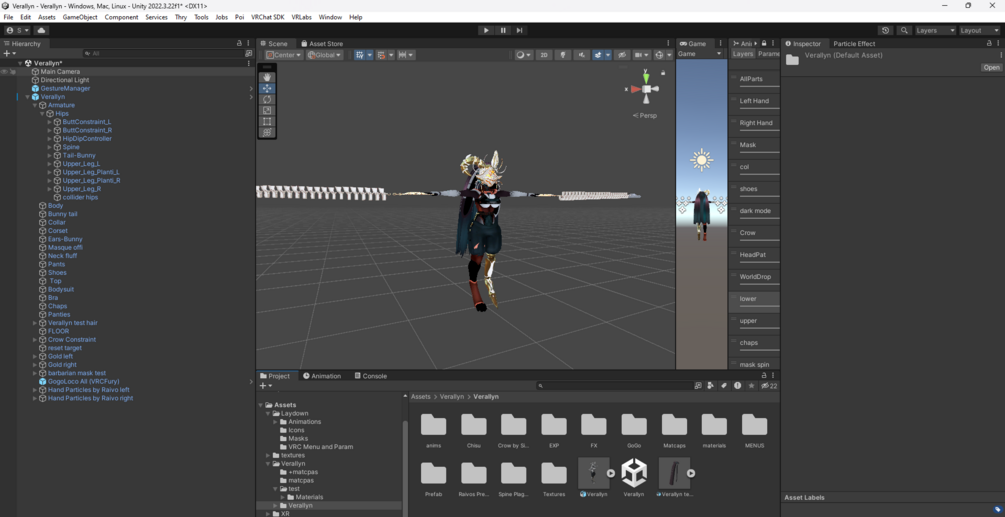Click the Play button
The image size is (1005, 517).
[486, 30]
